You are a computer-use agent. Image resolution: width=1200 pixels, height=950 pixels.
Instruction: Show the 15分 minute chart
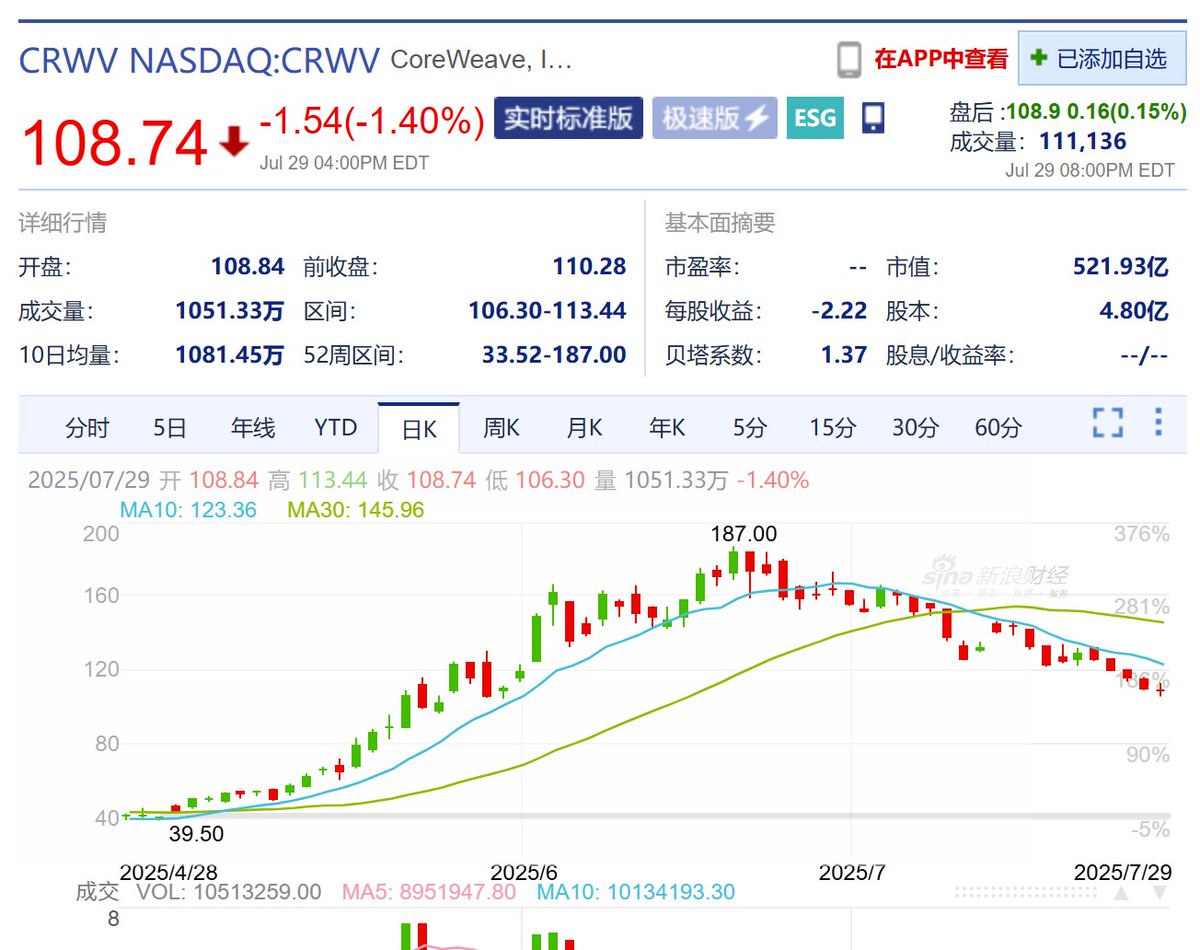[x=833, y=428]
